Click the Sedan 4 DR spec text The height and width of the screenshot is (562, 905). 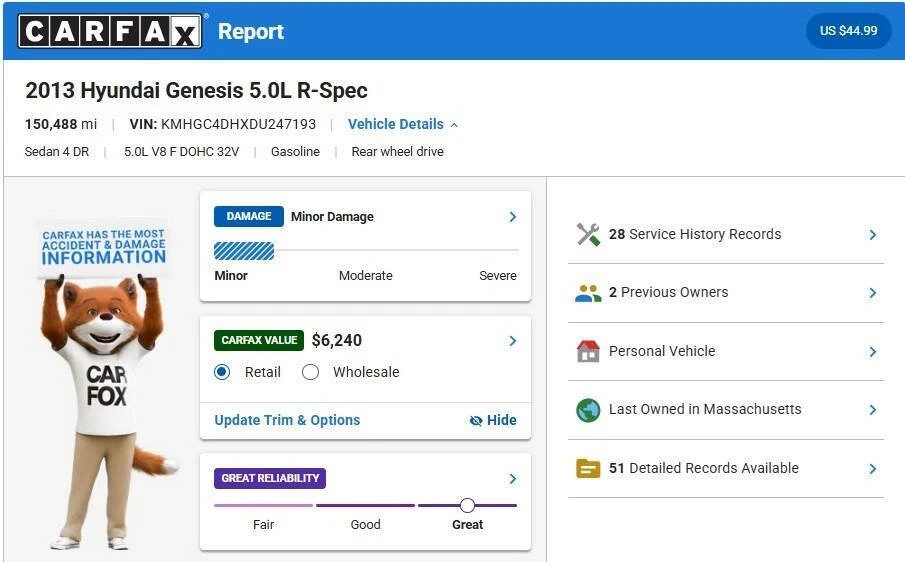(x=57, y=152)
